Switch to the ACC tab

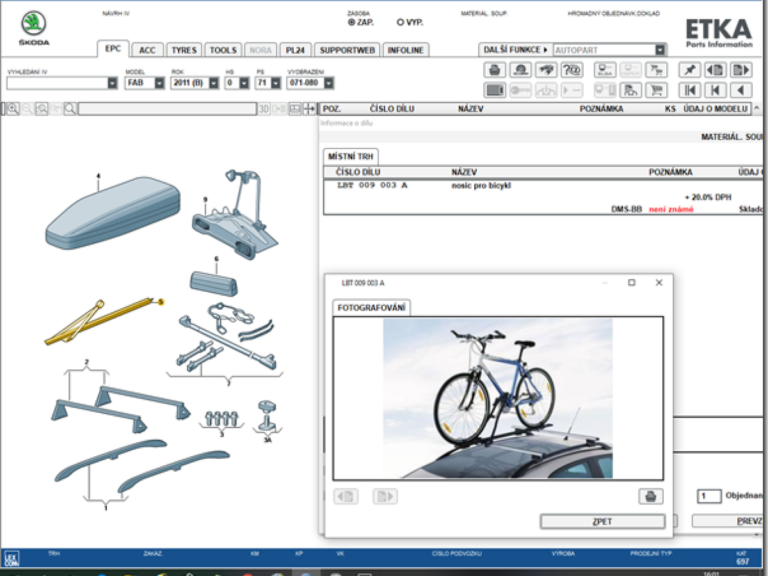[x=147, y=49]
